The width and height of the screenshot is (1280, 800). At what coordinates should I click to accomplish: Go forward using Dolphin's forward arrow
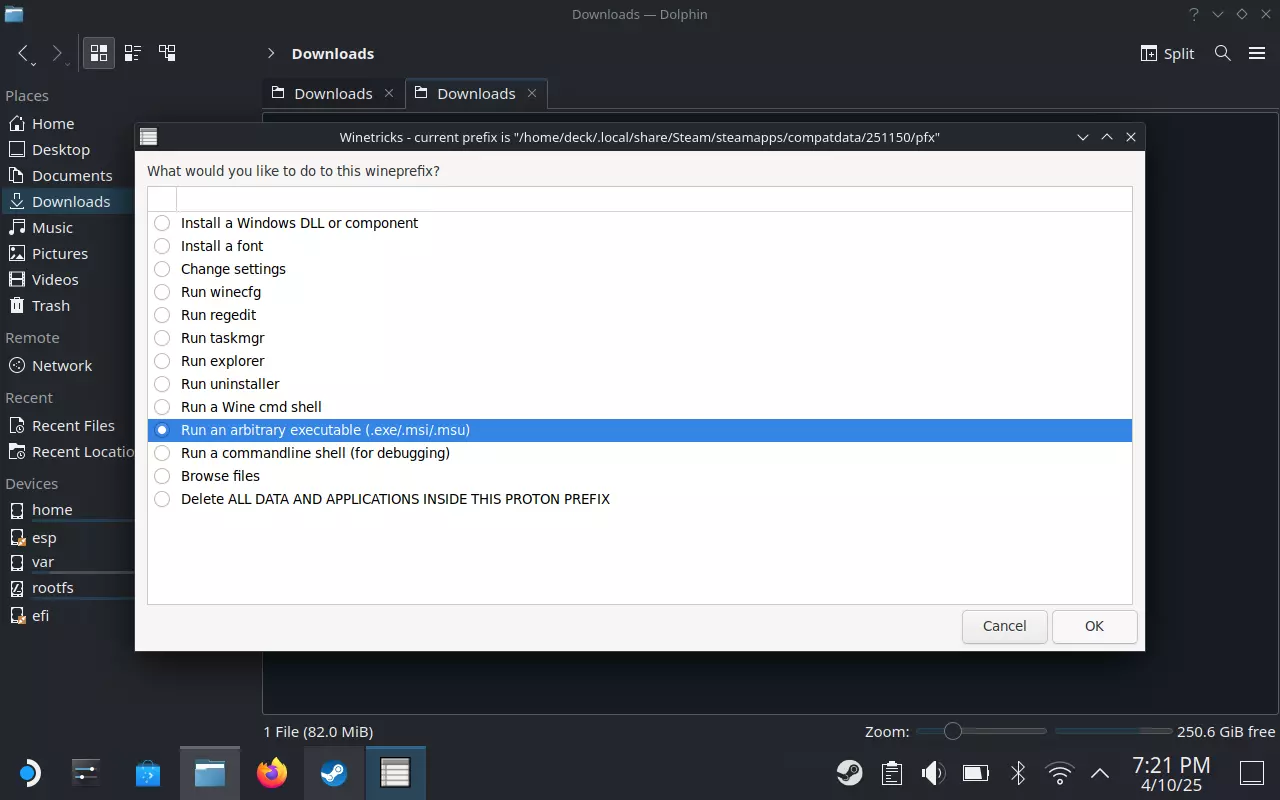[x=57, y=54]
